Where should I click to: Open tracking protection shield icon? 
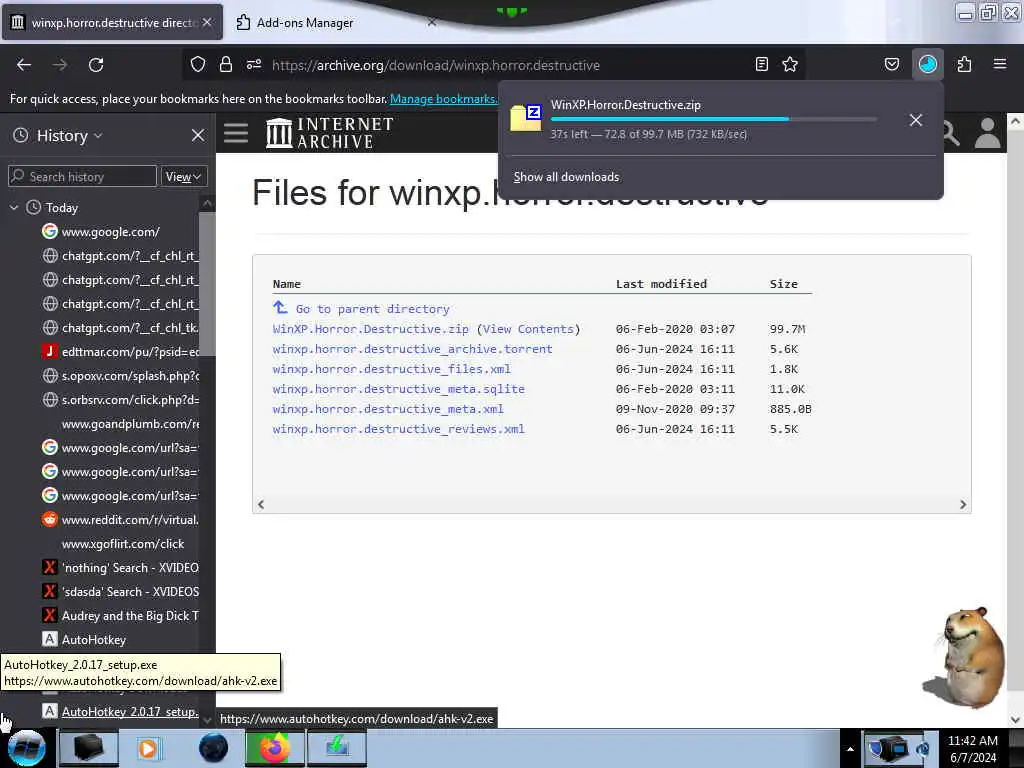pos(198,64)
